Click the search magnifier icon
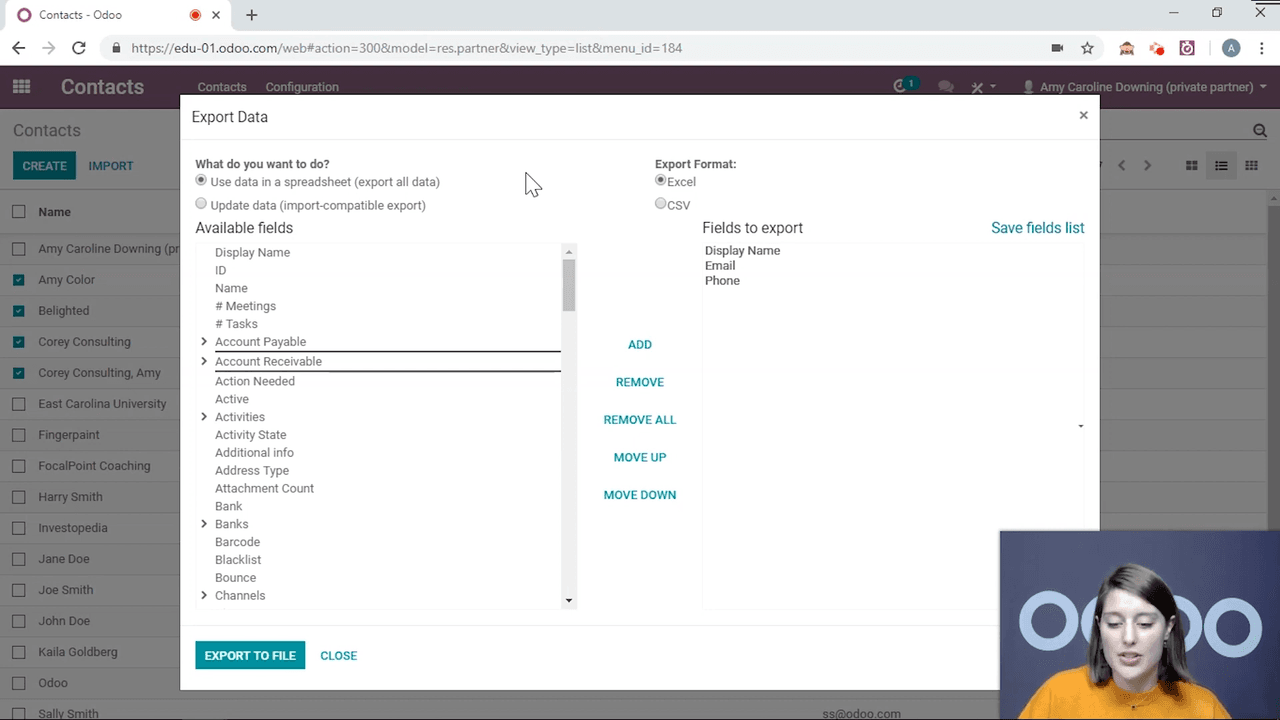Screen dimensions: 1280x720 1259,130
